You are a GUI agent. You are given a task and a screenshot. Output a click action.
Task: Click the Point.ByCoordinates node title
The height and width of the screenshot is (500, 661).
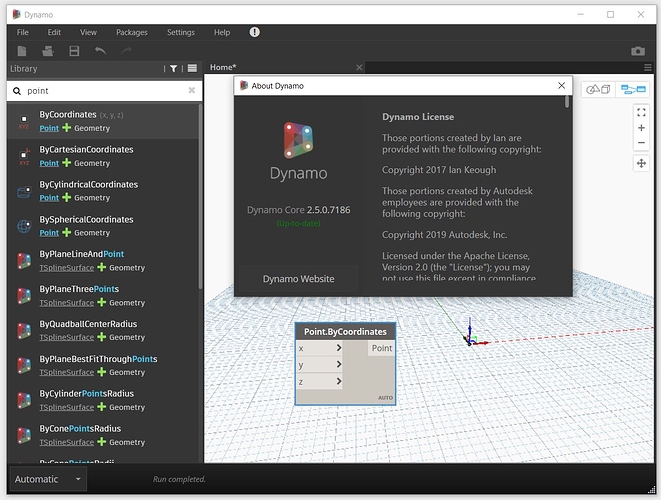click(345, 332)
